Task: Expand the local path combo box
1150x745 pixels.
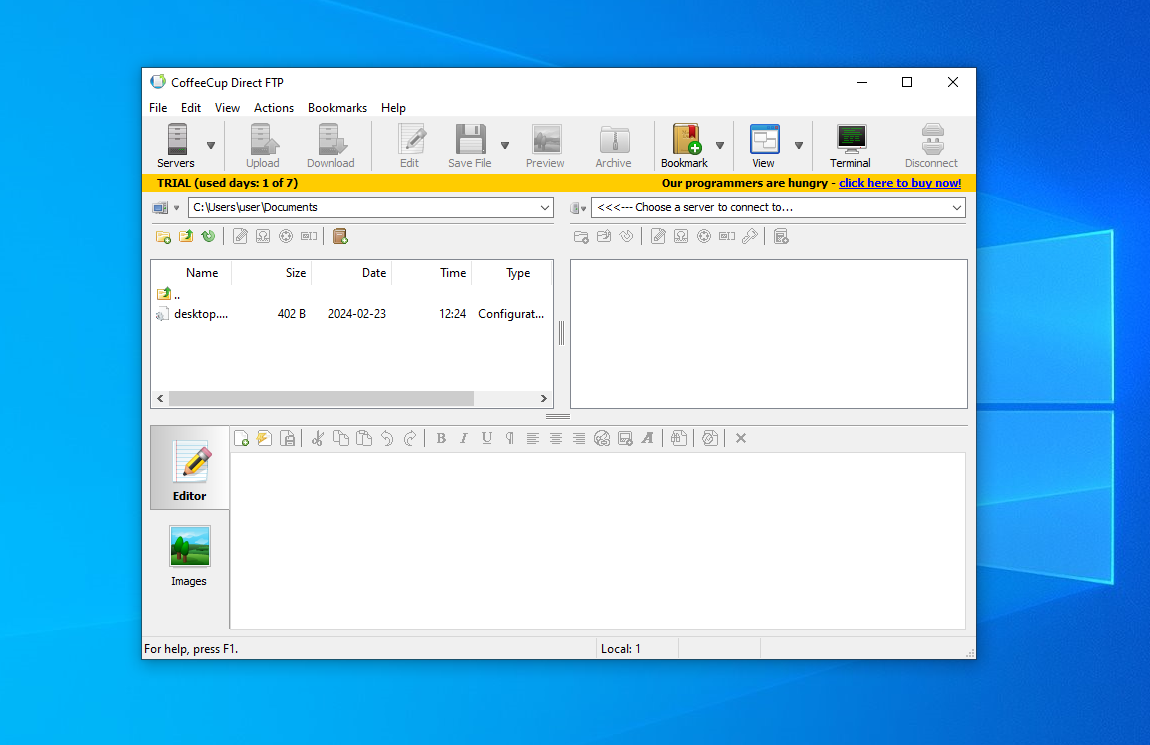Action: point(545,207)
